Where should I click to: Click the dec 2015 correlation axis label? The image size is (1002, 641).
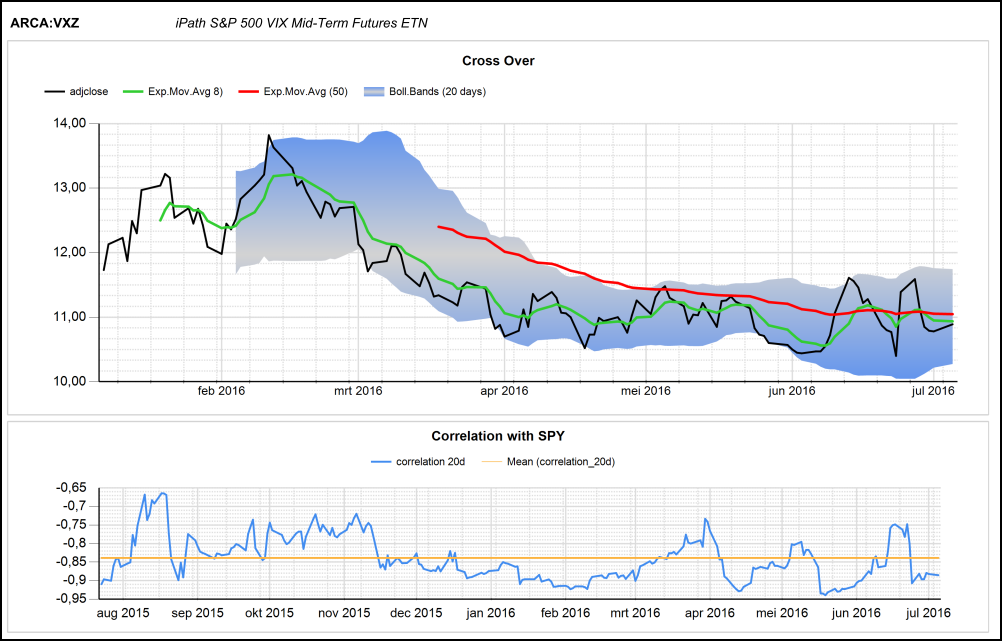point(416,613)
